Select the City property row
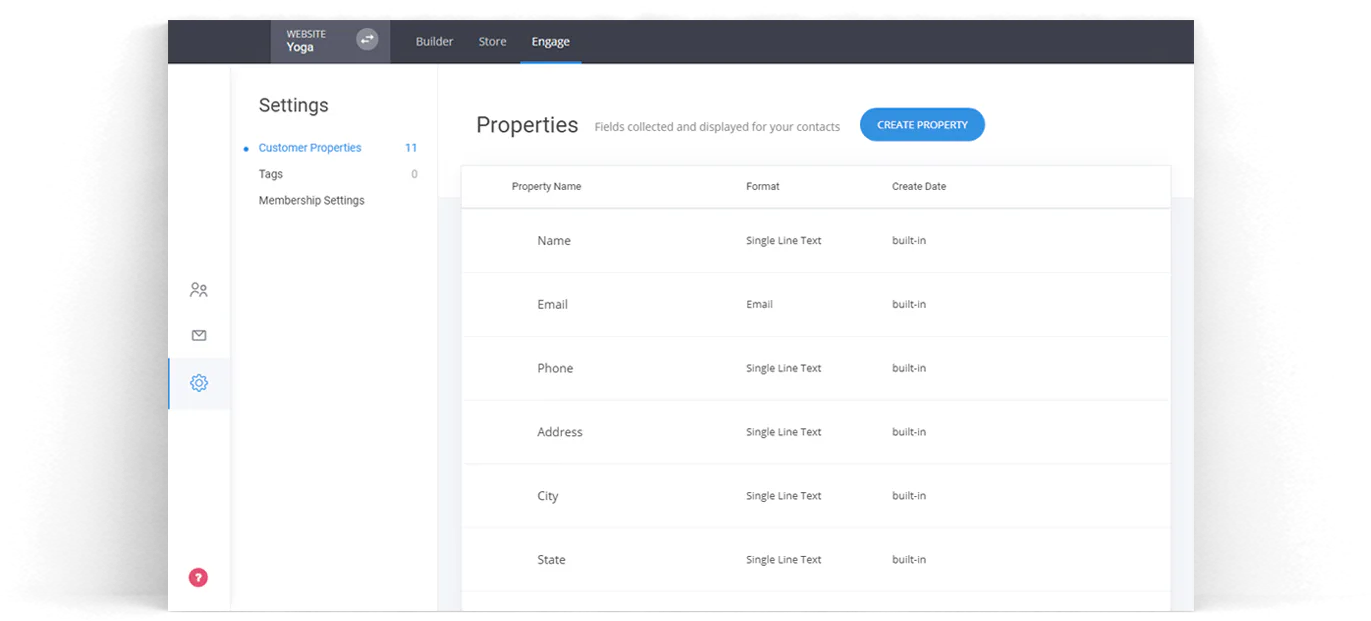 tap(547, 495)
